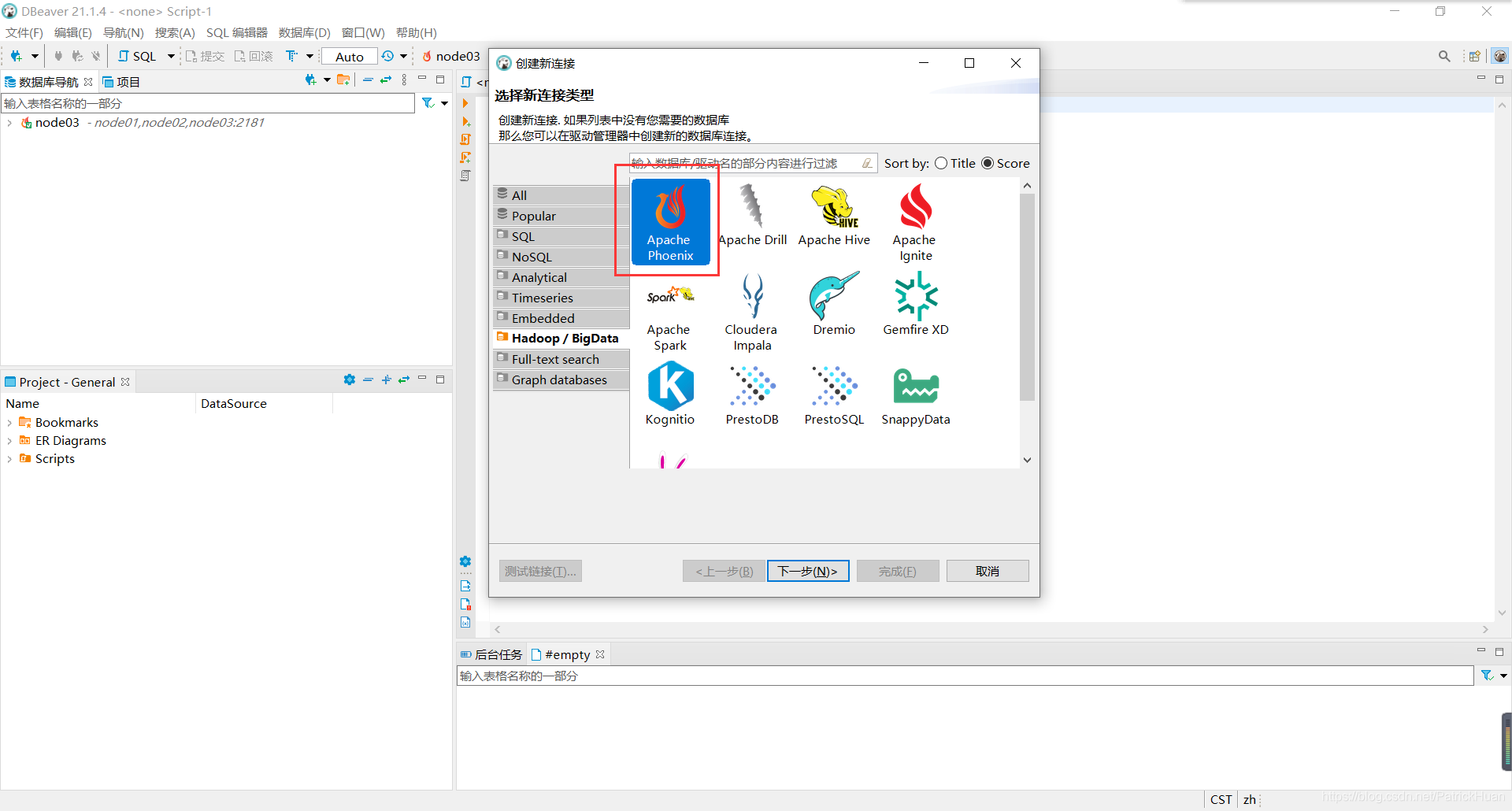Click the 提交 commit button
1512x811 pixels.
205,56
